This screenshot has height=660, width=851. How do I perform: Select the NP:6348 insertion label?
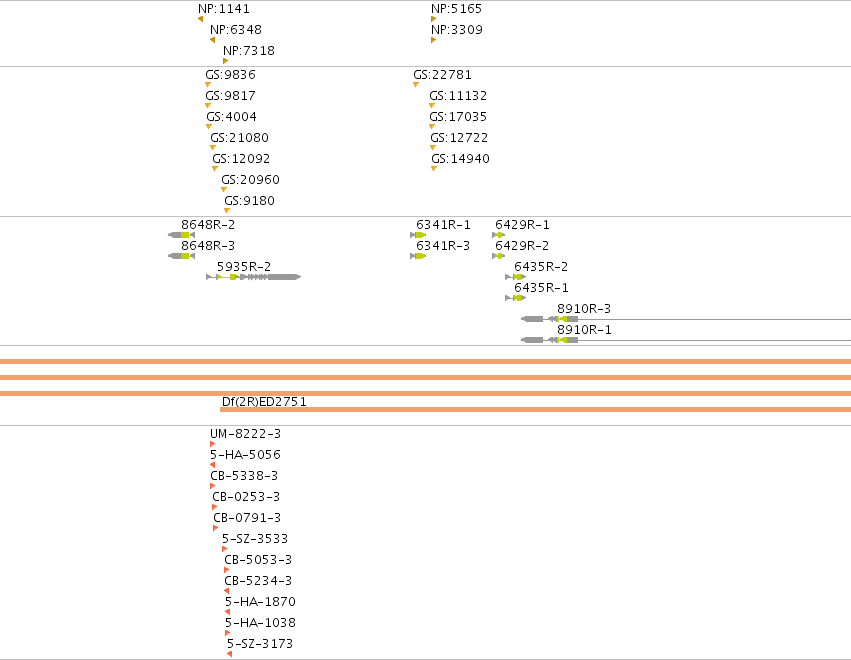point(236,29)
